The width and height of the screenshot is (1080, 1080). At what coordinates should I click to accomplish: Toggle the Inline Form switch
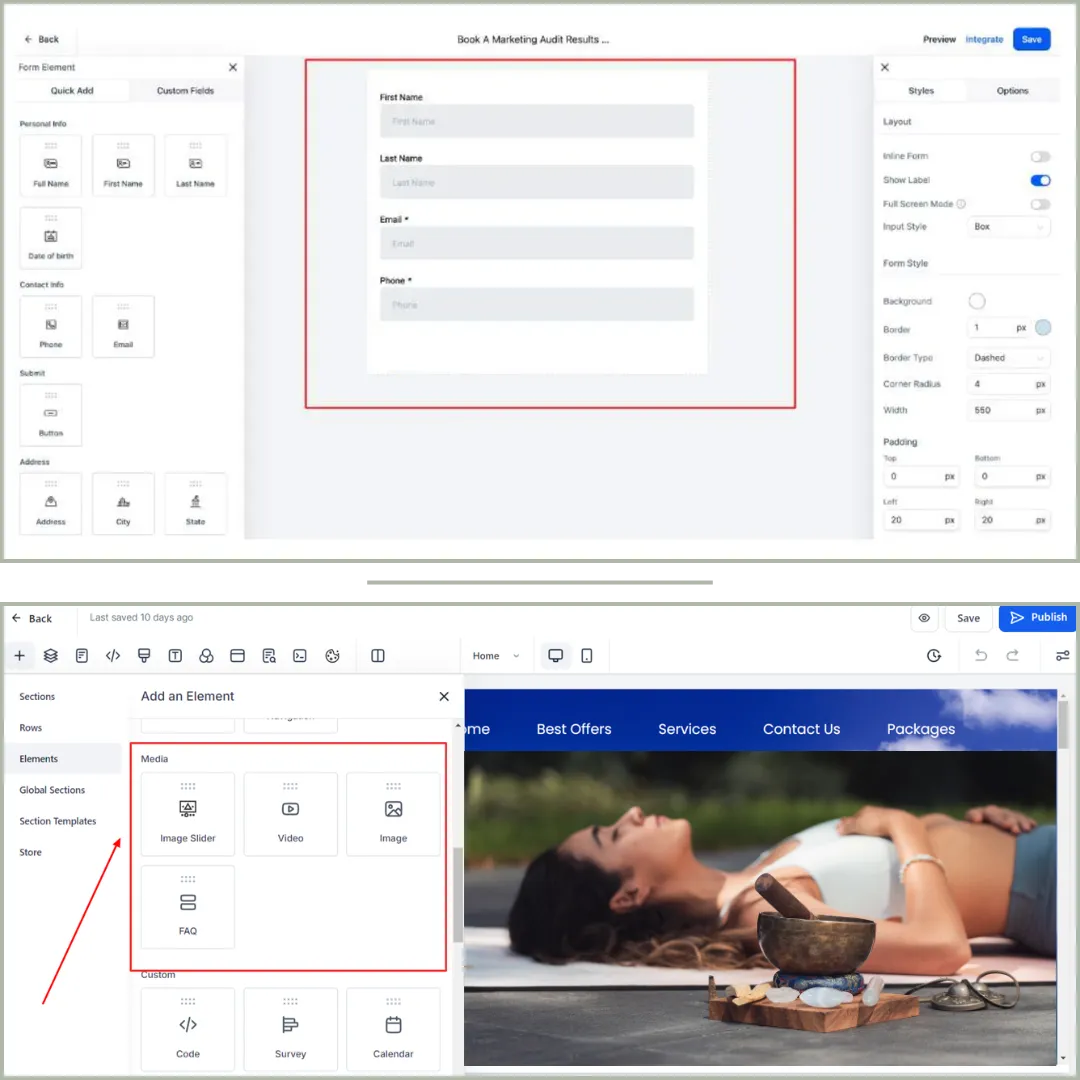coord(1040,156)
